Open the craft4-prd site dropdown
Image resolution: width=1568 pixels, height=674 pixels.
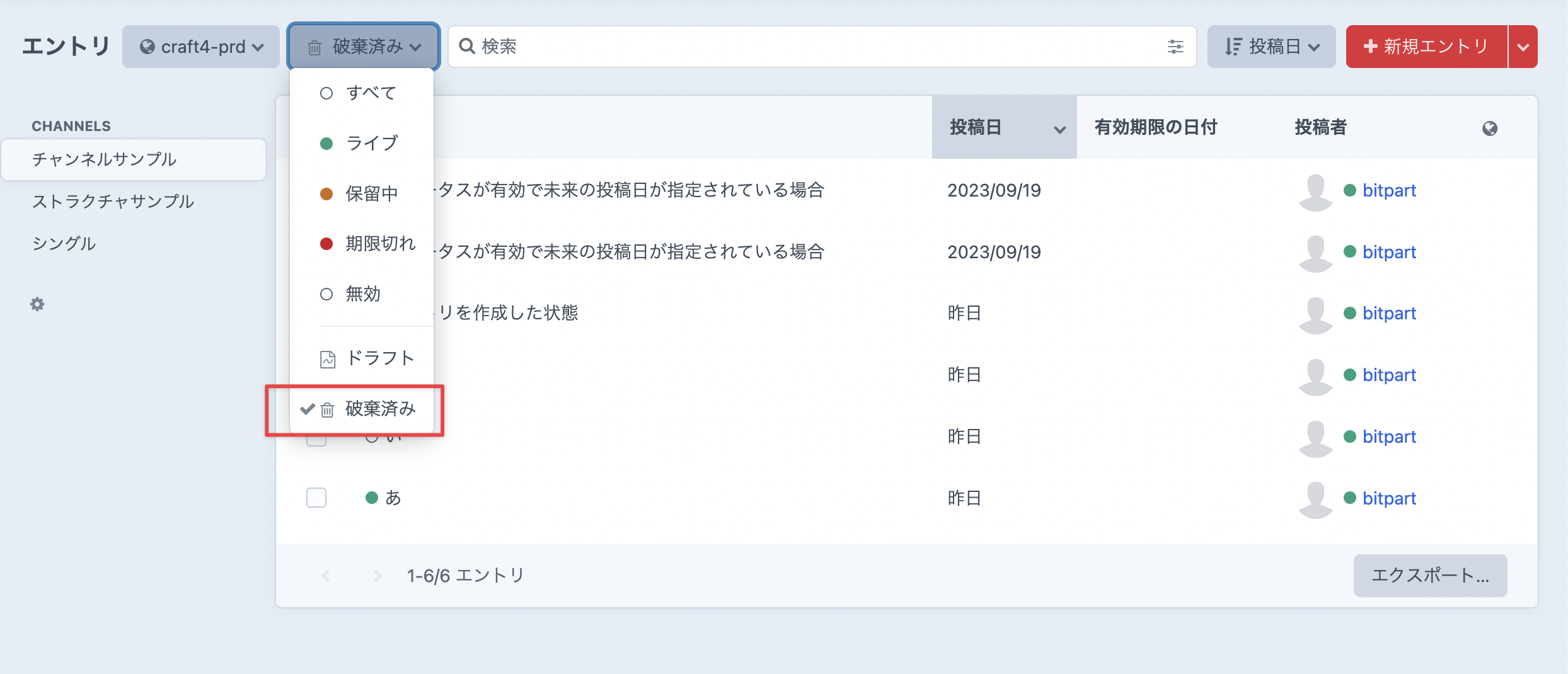200,45
